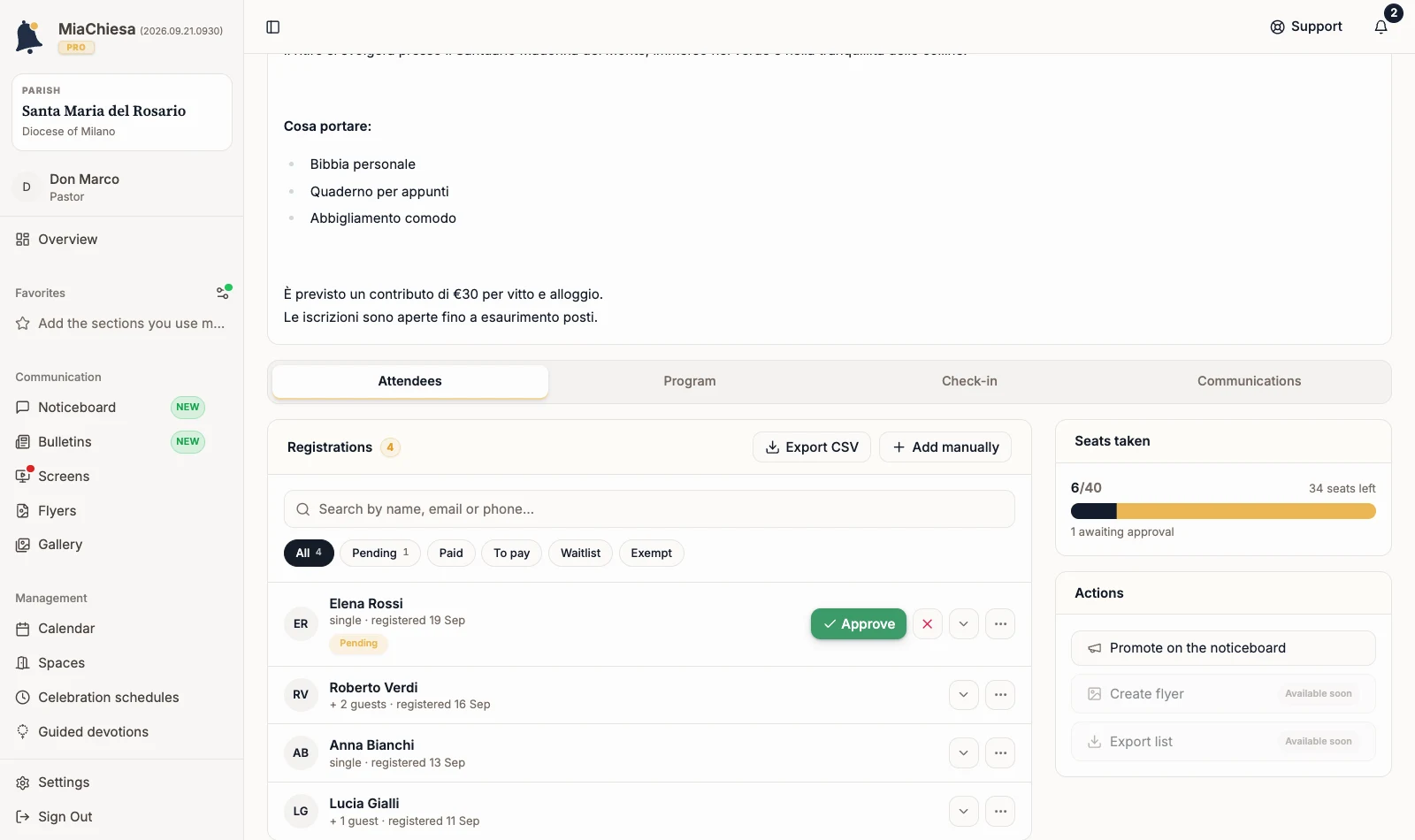Click the Celebration schedules clock icon
This screenshot has height=840, width=1415.
[23, 698]
